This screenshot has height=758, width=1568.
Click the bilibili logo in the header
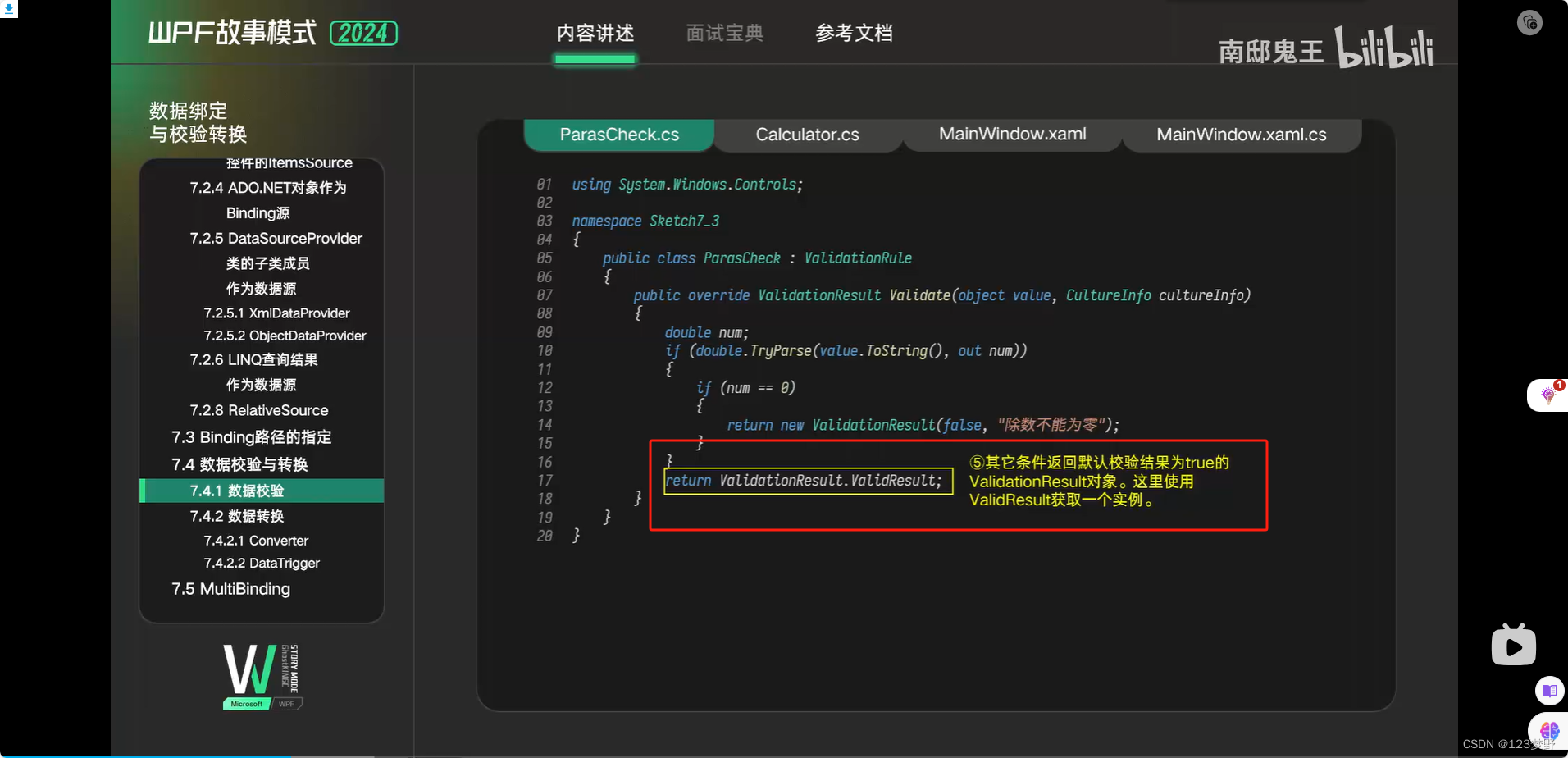(x=1384, y=47)
